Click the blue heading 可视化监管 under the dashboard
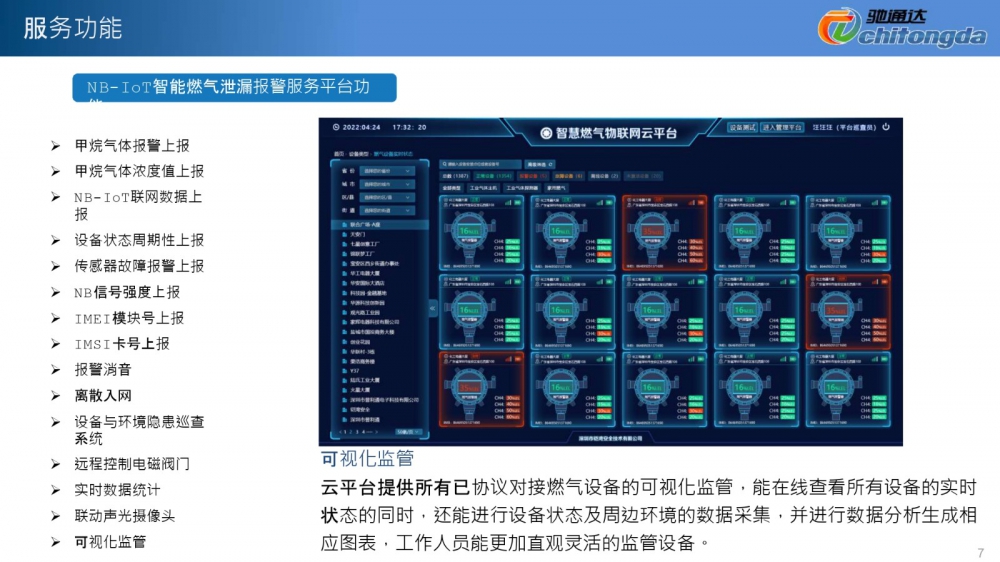The image size is (1000, 562). click(367, 458)
